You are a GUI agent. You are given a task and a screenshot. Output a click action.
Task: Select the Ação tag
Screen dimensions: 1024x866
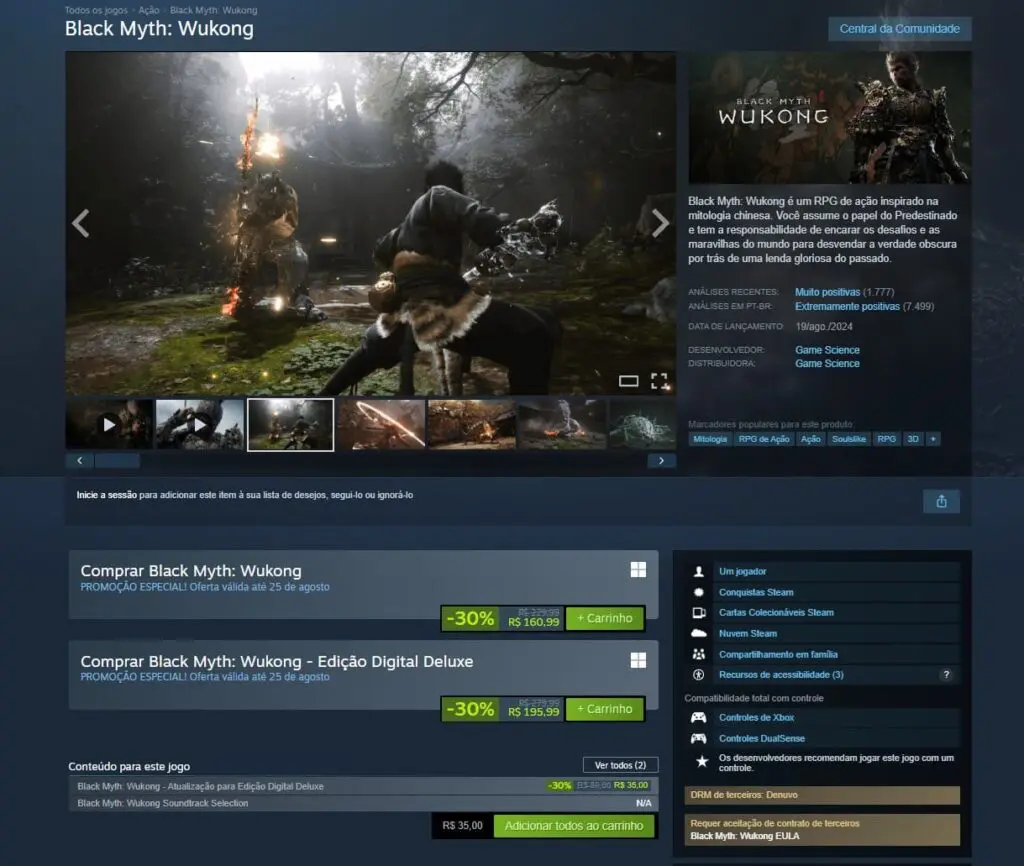click(810, 439)
